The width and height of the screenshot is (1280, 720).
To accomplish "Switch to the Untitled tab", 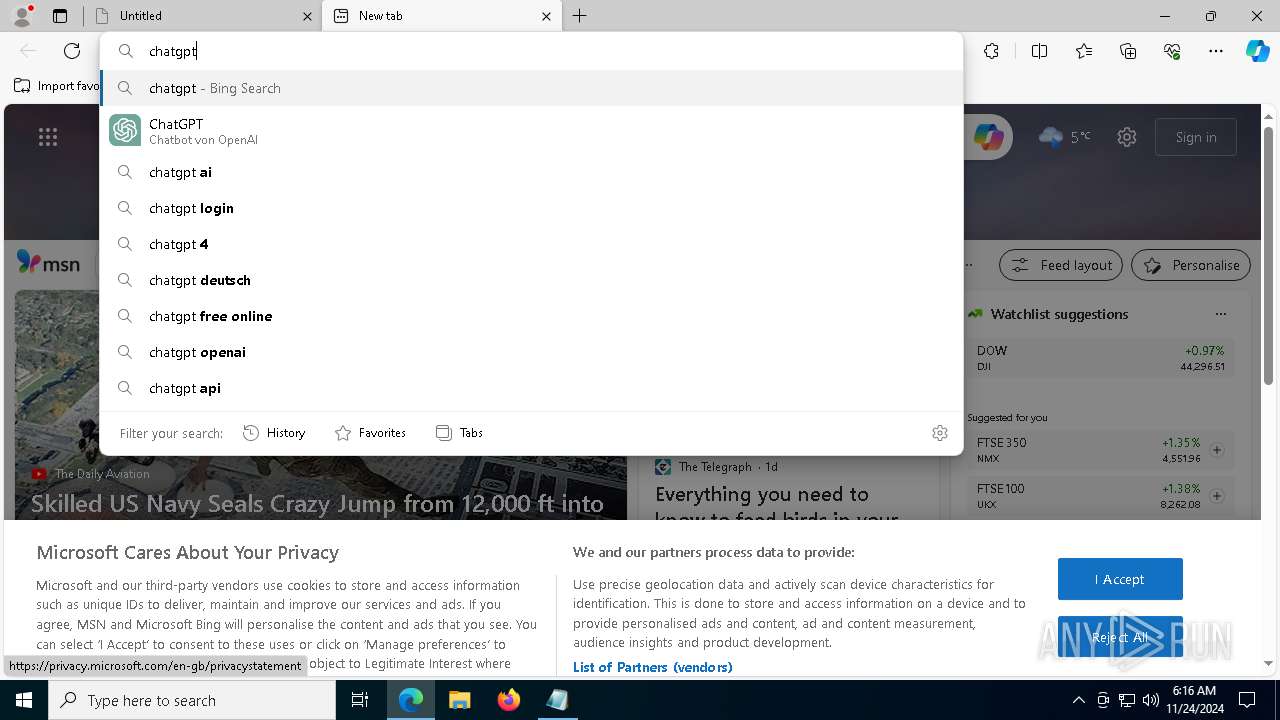I will (203, 16).
